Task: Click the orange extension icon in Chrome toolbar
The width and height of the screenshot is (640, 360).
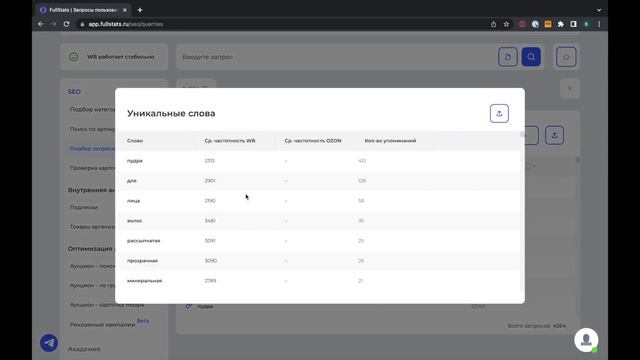Action: pos(548,24)
